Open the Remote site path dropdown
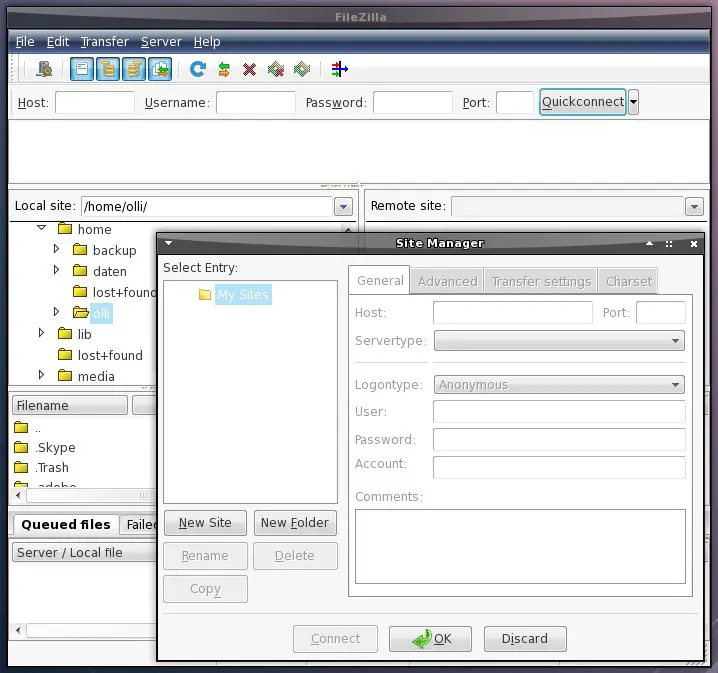Image resolution: width=718 pixels, height=673 pixels. 694,206
